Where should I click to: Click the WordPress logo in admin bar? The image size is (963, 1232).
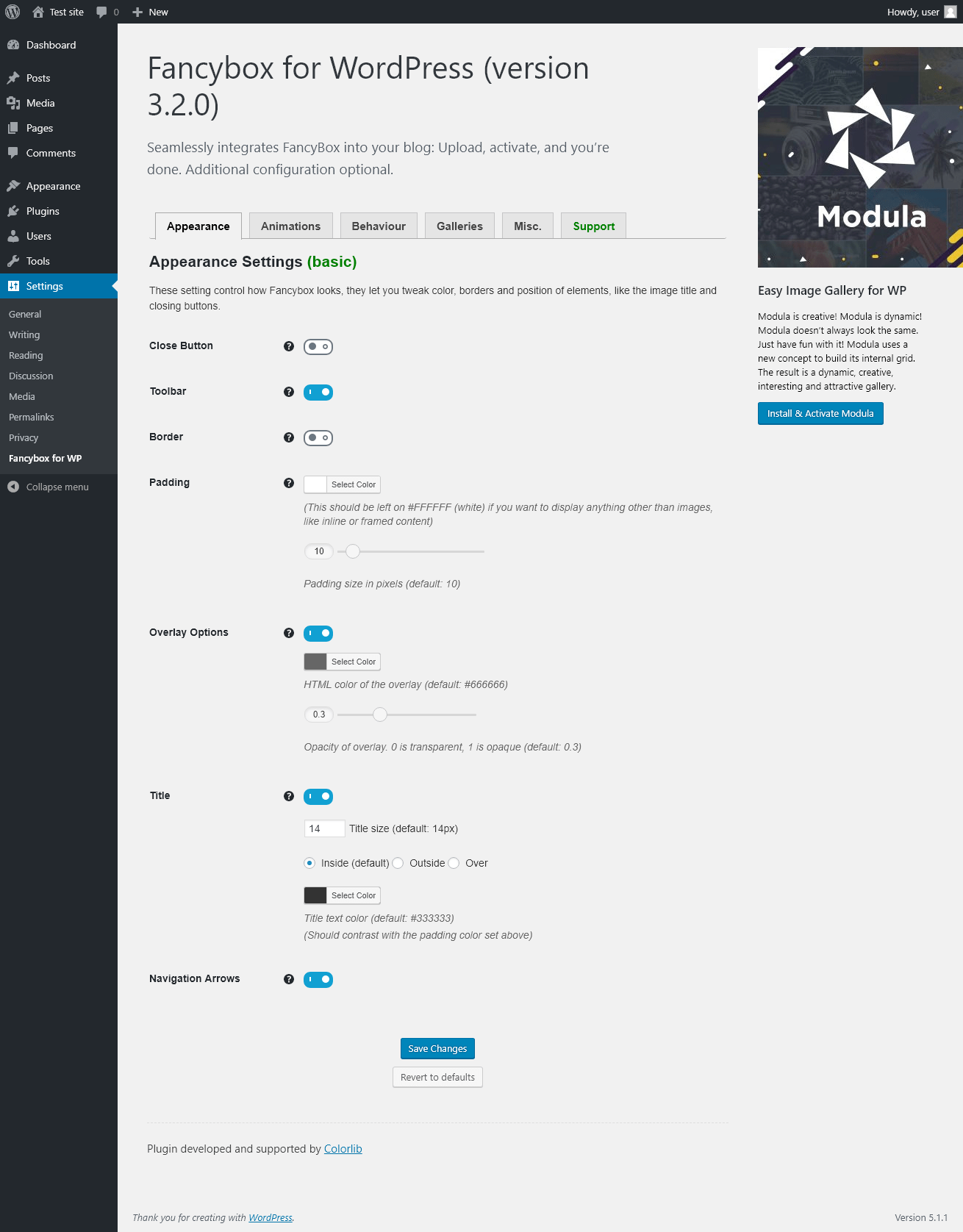click(12, 12)
